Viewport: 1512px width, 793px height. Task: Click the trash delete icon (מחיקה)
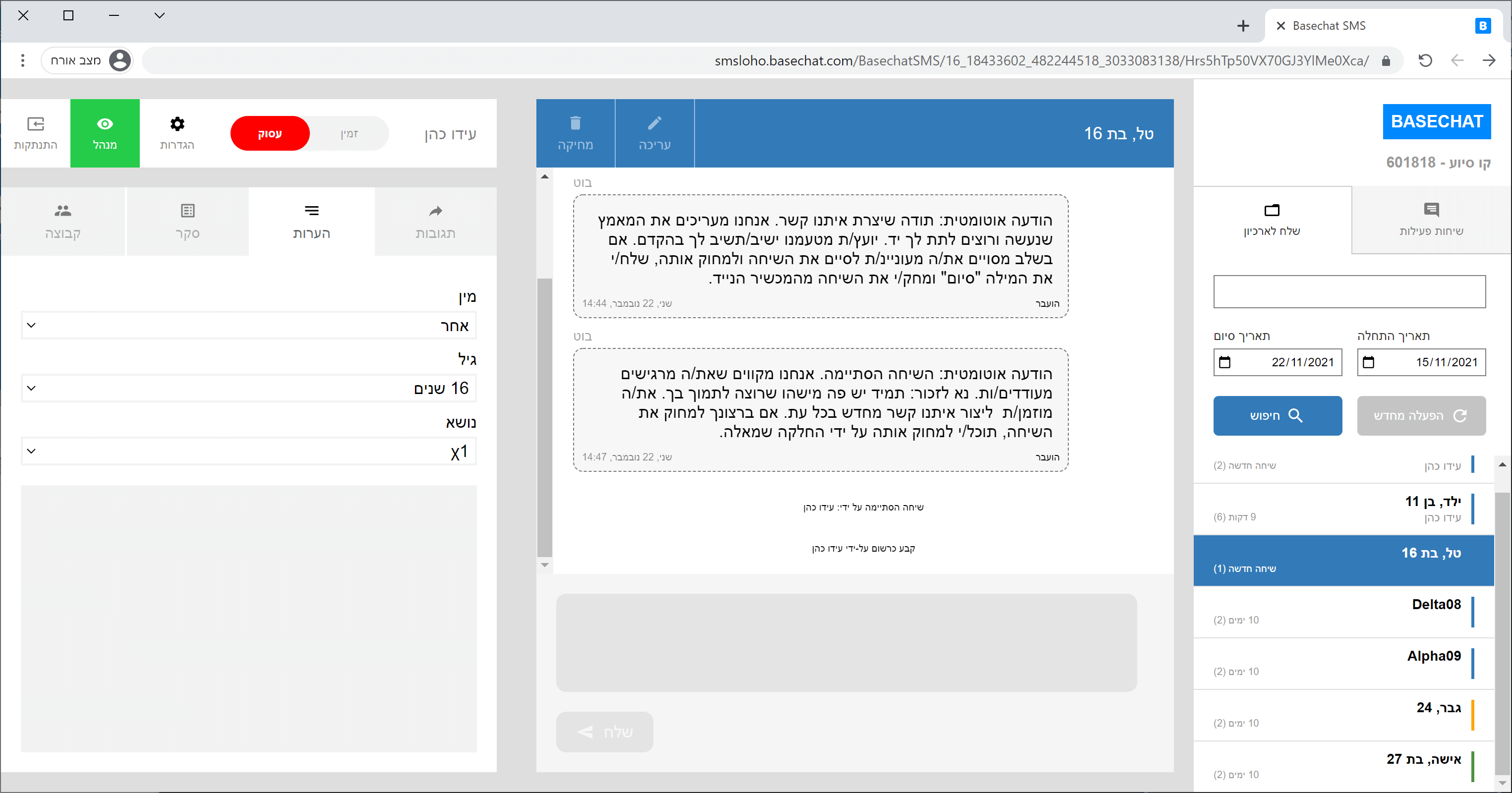click(575, 133)
